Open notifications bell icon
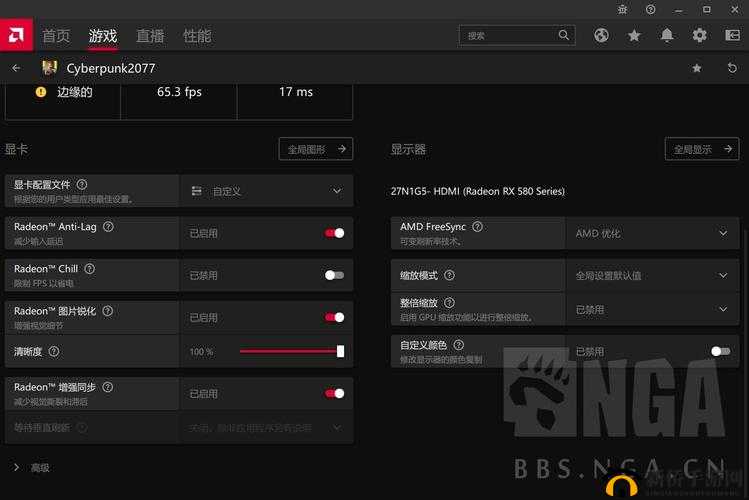 (x=667, y=35)
